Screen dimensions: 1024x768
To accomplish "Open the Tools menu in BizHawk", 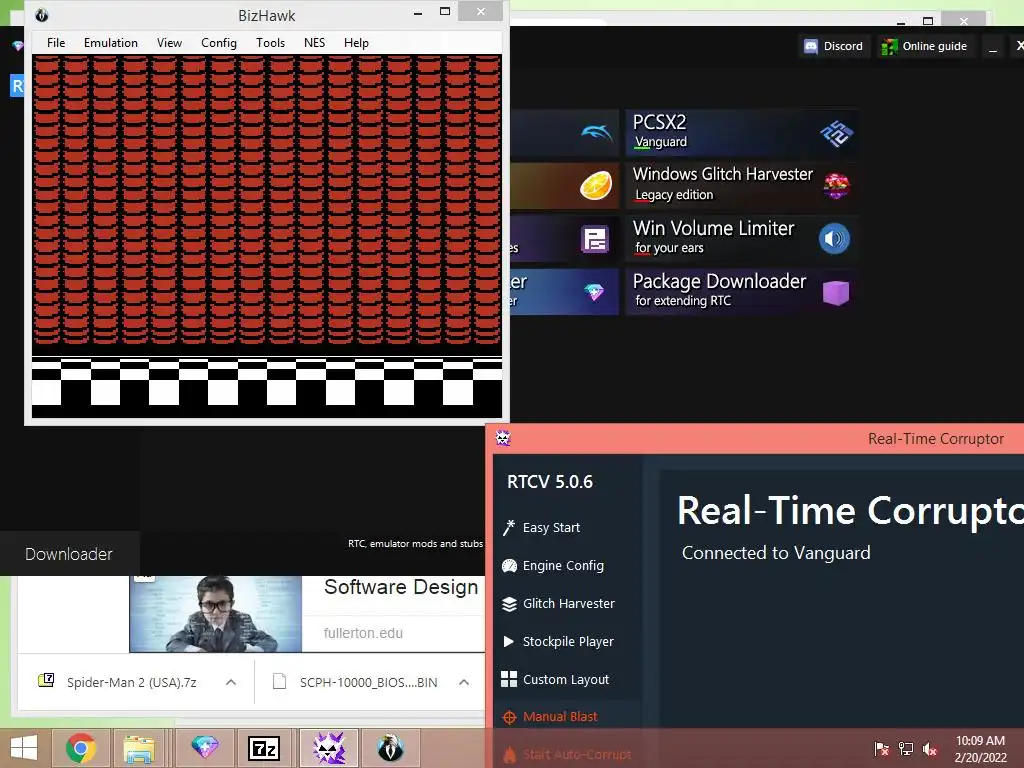I will 270,43.
